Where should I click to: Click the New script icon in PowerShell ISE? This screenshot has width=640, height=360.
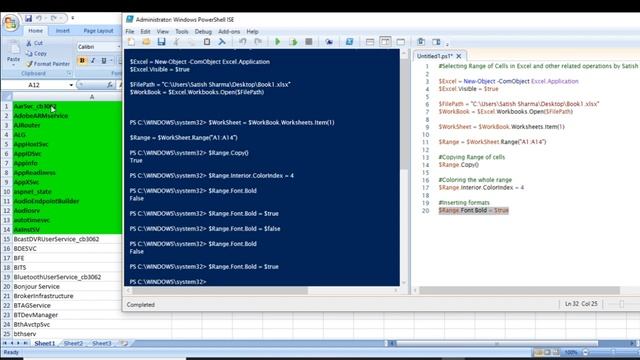tap(131, 42)
